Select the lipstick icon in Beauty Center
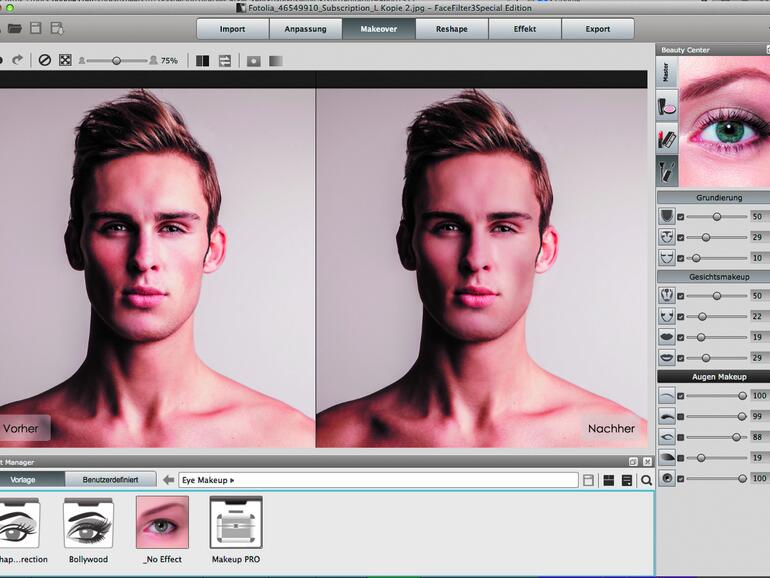770x578 pixels. click(x=667, y=138)
